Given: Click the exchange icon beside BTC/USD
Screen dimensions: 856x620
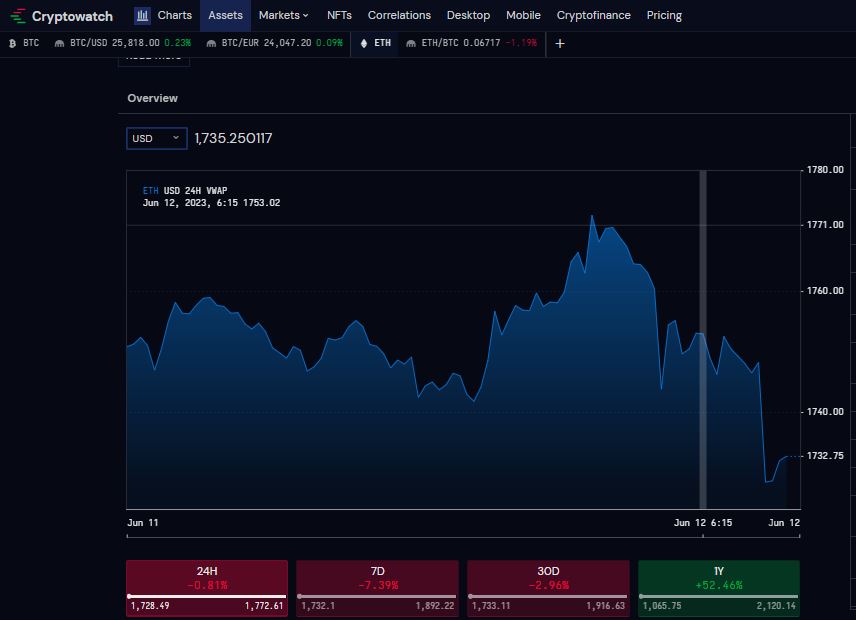Looking at the screenshot, I should tap(60, 43).
